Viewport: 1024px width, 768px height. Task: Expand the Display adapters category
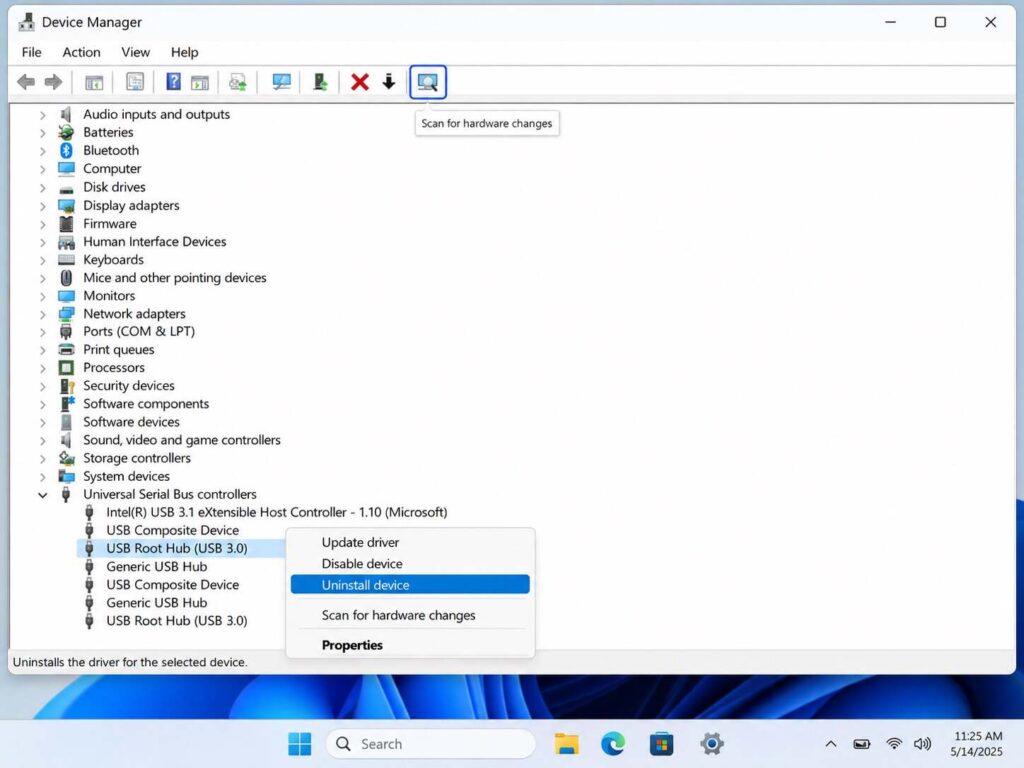point(42,206)
